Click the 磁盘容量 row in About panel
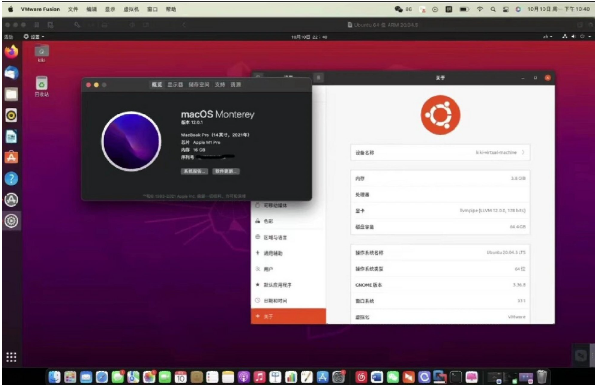The width and height of the screenshot is (596, 387). pos(440,227)
